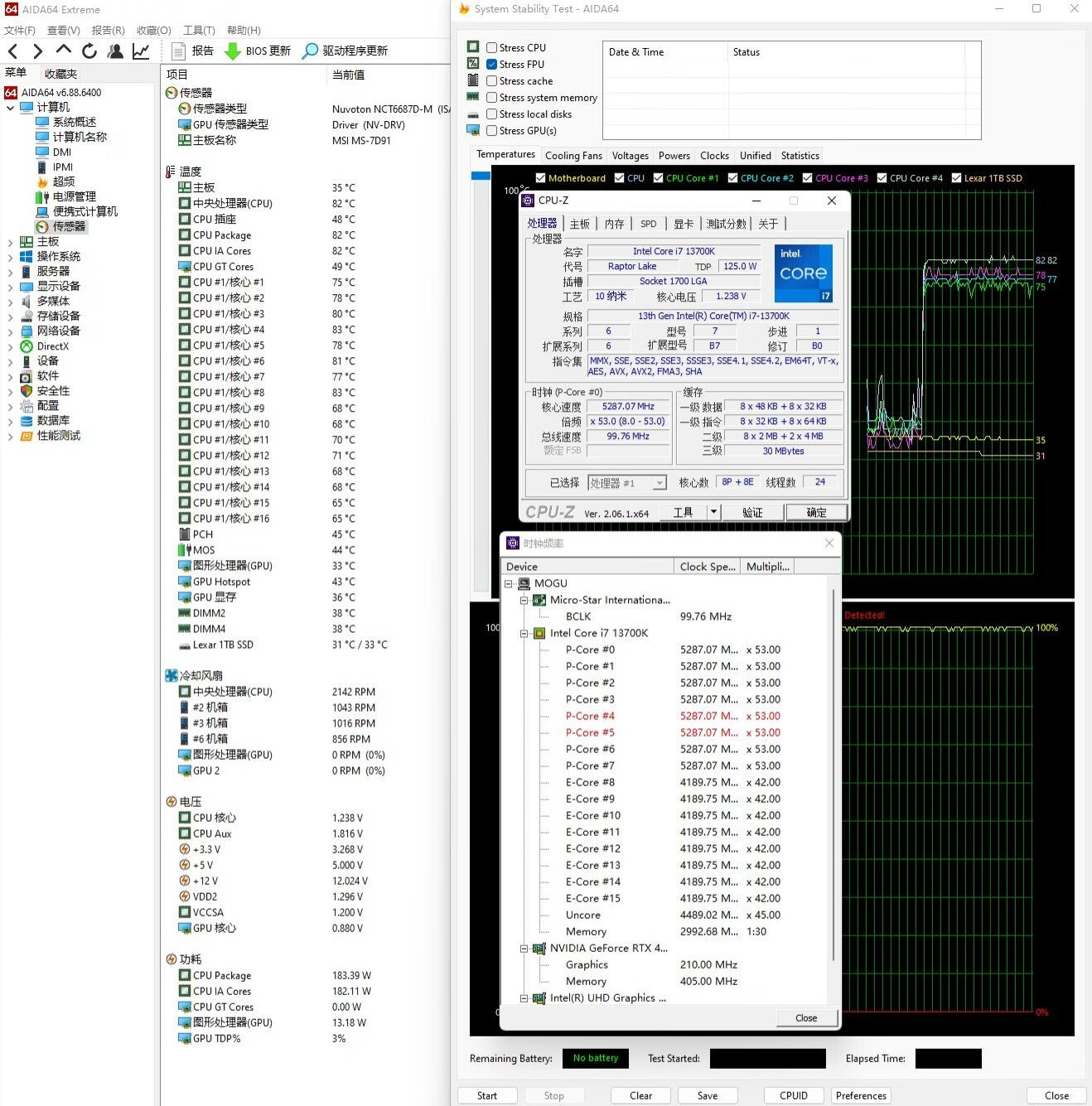Enable Stress CPU checkbox
1092x1106 pixels.
pyautogui.click(x=492, y=48)
